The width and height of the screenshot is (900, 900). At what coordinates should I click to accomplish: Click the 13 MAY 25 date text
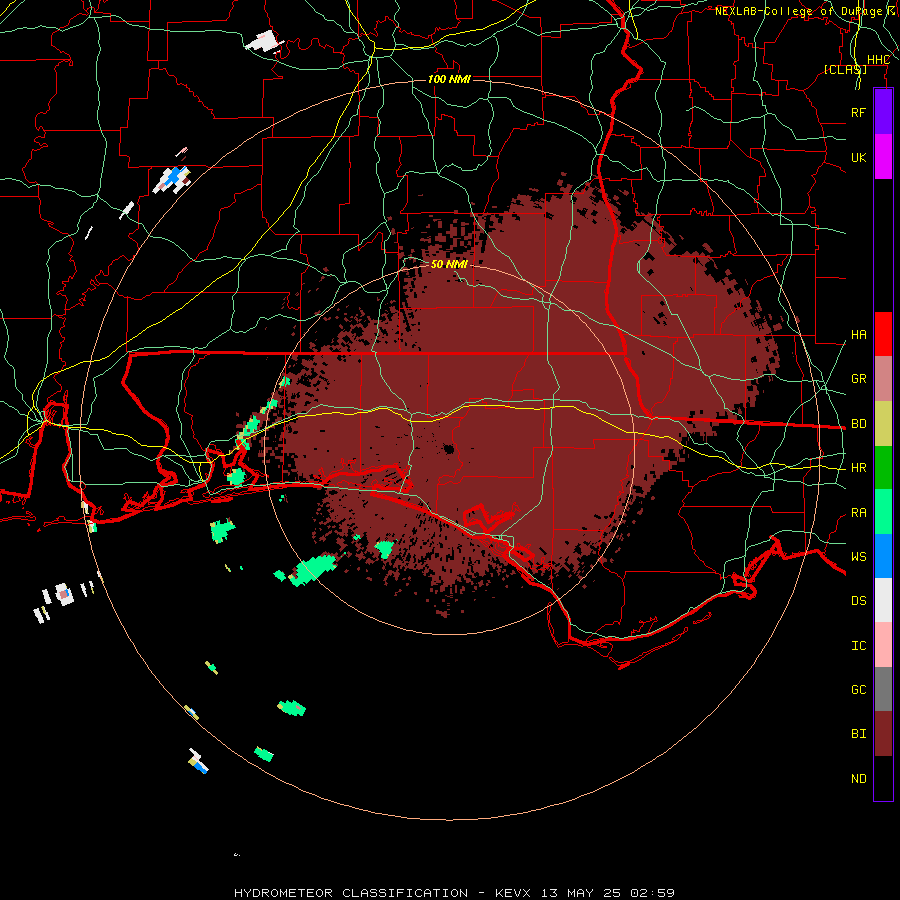(582, 893)
